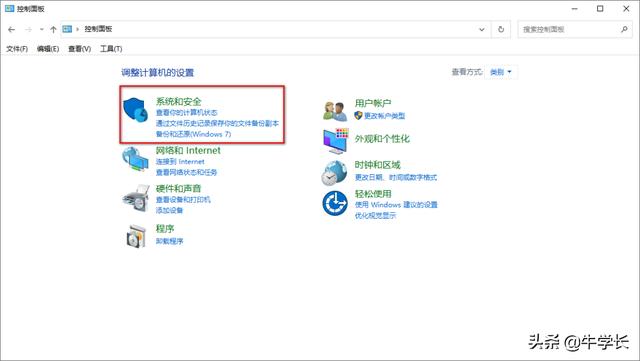Click 添加设备 link
The width and height of the screenshot is (640, 361).
click(169, 210)
